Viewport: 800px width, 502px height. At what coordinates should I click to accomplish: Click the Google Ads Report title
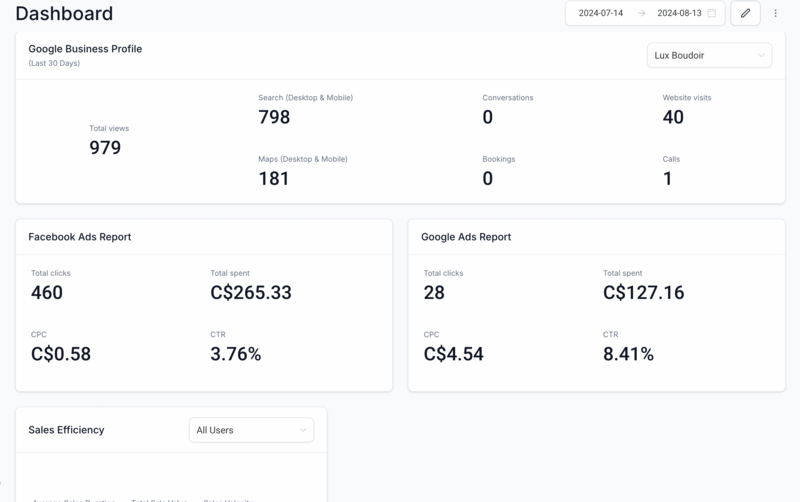pyautogui.click(x=466, y=237)
